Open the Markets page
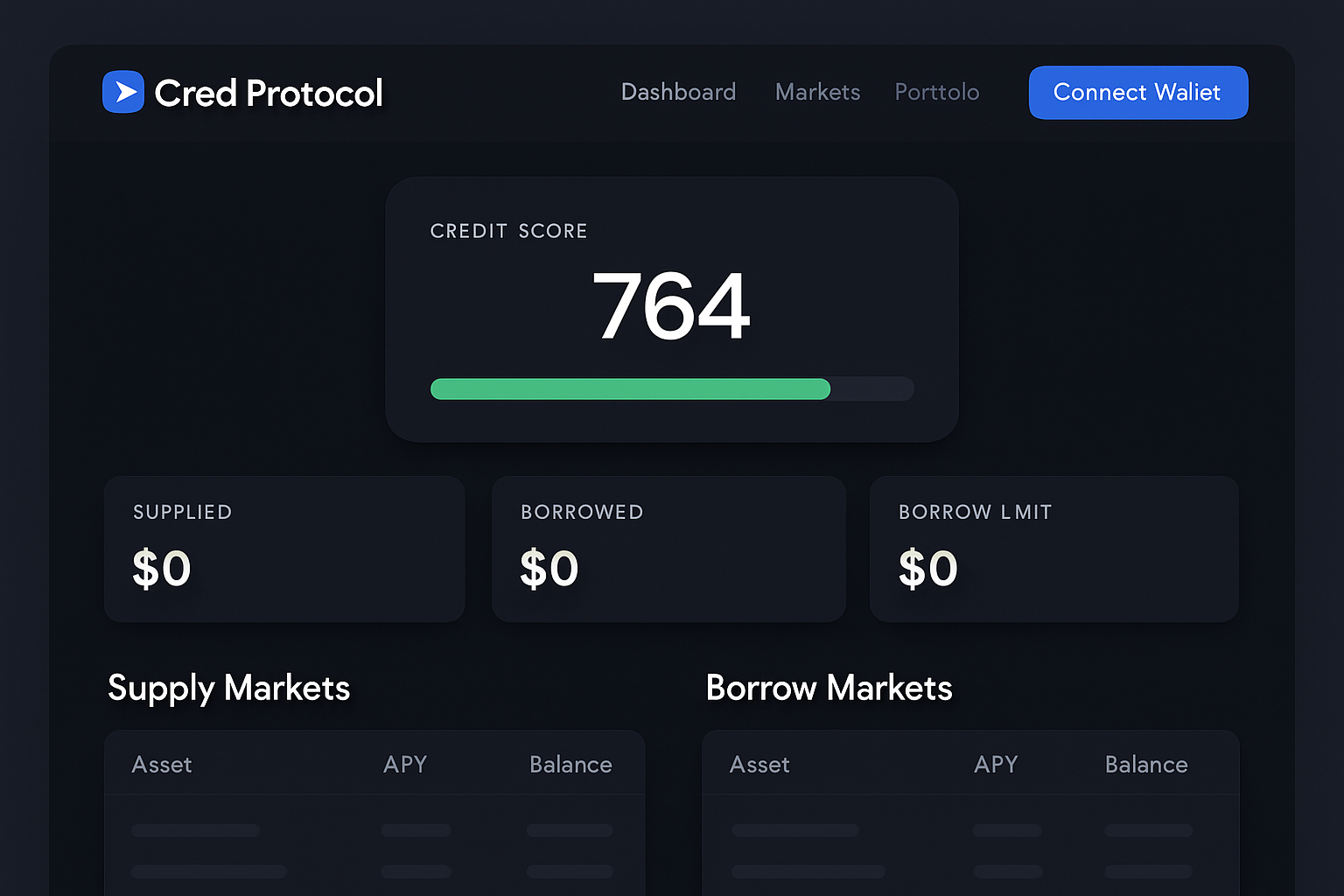Screen dimensions: 1344x896 [817, 92]
